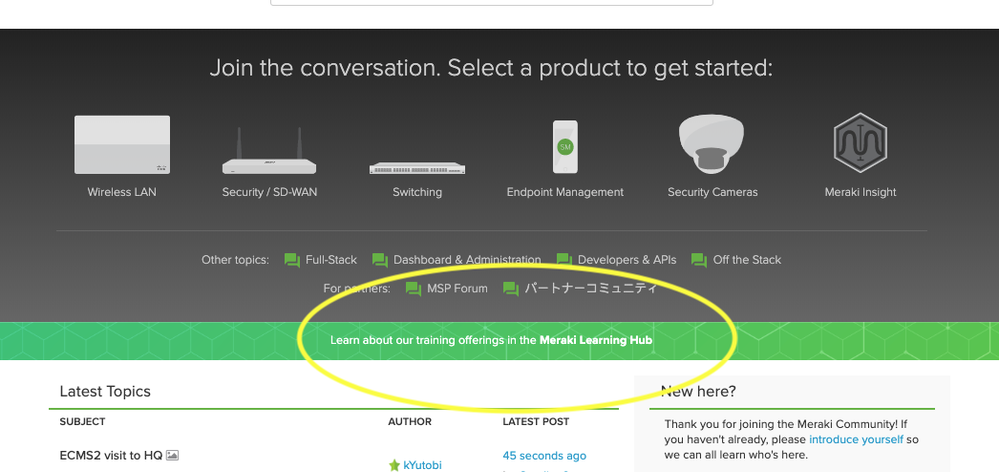Select the Wireless LAN product icon
The image size is (999, 472).
(122, 145)
